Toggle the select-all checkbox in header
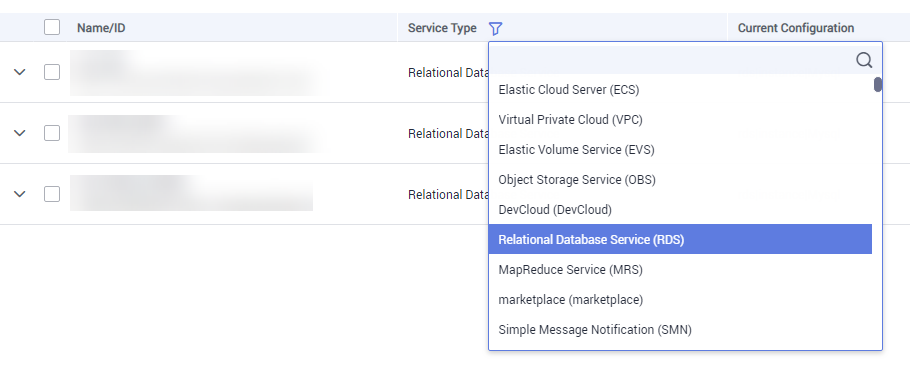The width and height of the screenshot is (910, 379). coord(52,27)
